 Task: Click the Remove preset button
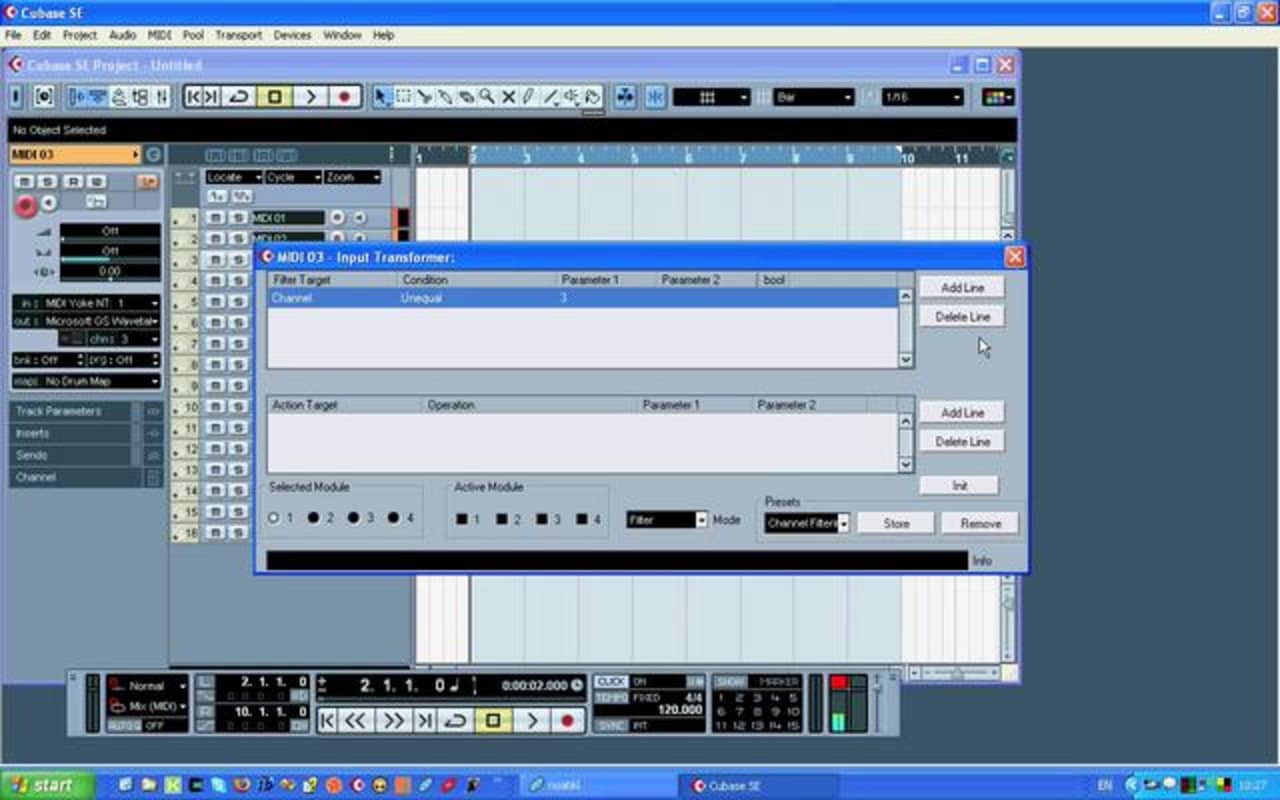point(980,523)
